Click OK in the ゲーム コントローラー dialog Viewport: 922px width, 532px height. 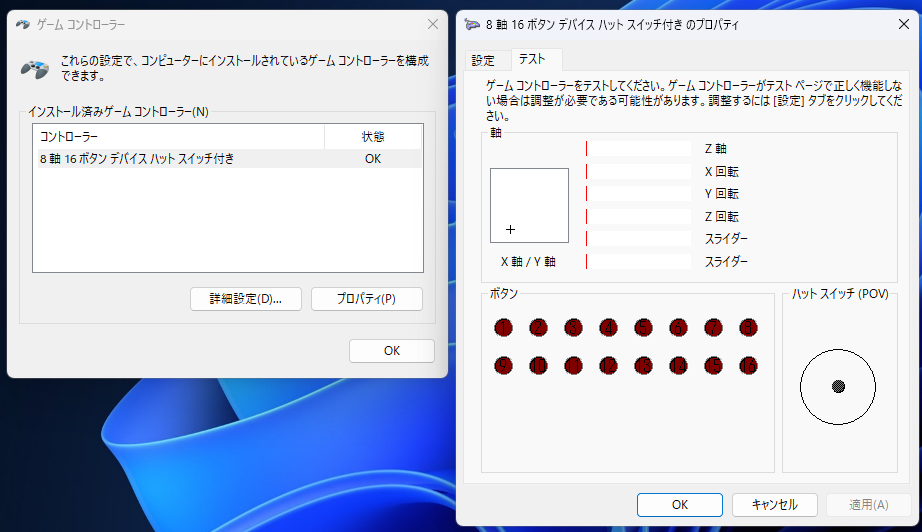click(391, 351)
